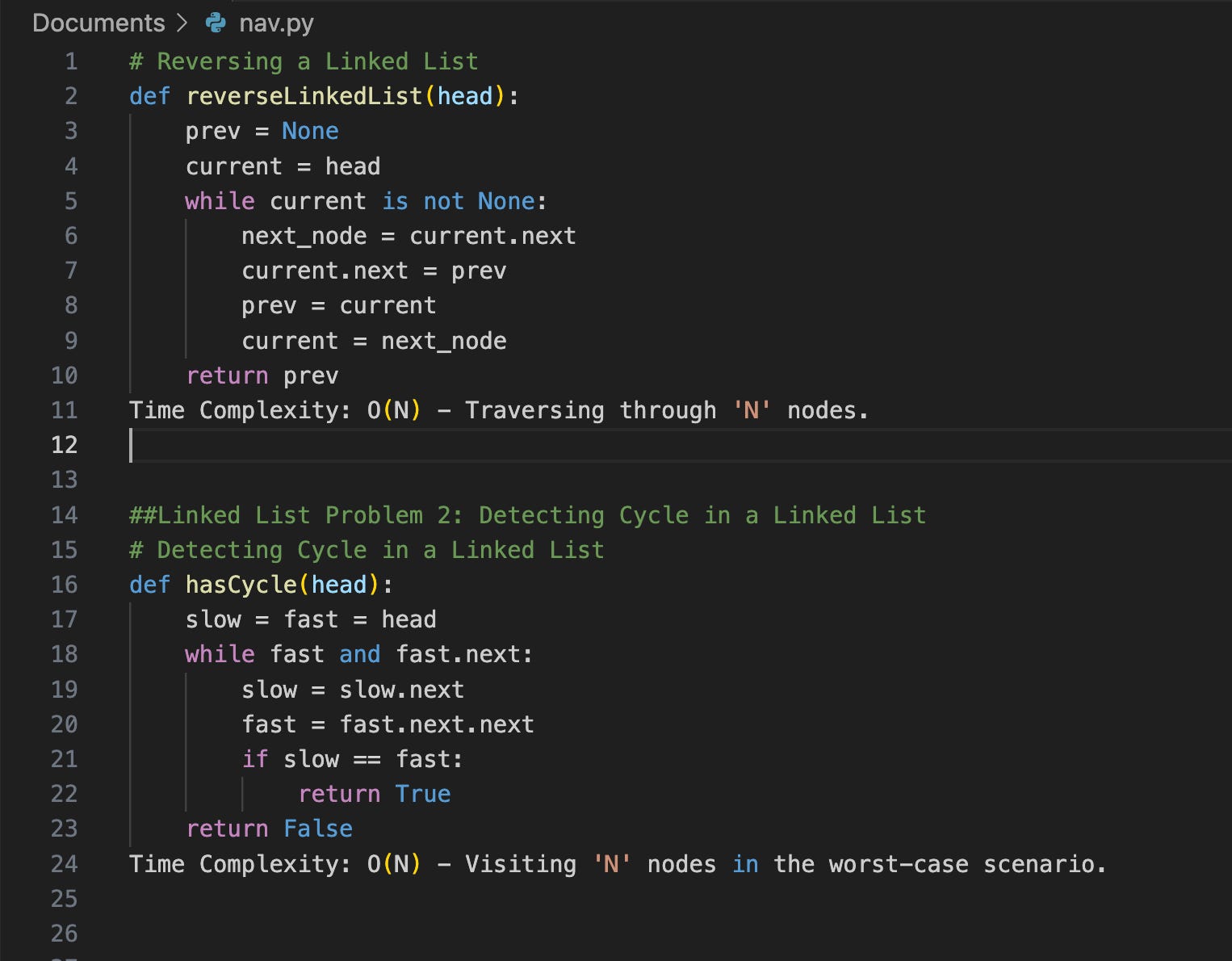Click '# Detecting Cycle in a Linked List' comment
This screenshot has height=961, width=1232.
click(367, 550)
